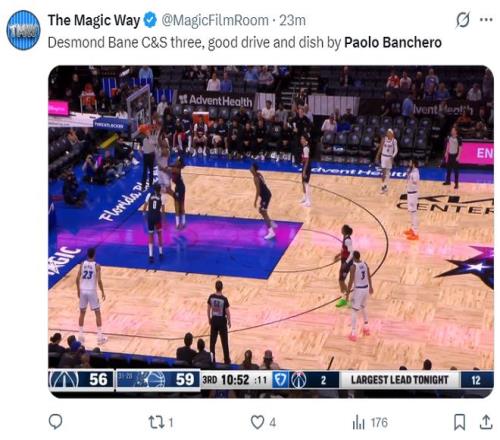View post analytics bar chart icon
This screenshot has width=500, height=440.
[359, 422]
